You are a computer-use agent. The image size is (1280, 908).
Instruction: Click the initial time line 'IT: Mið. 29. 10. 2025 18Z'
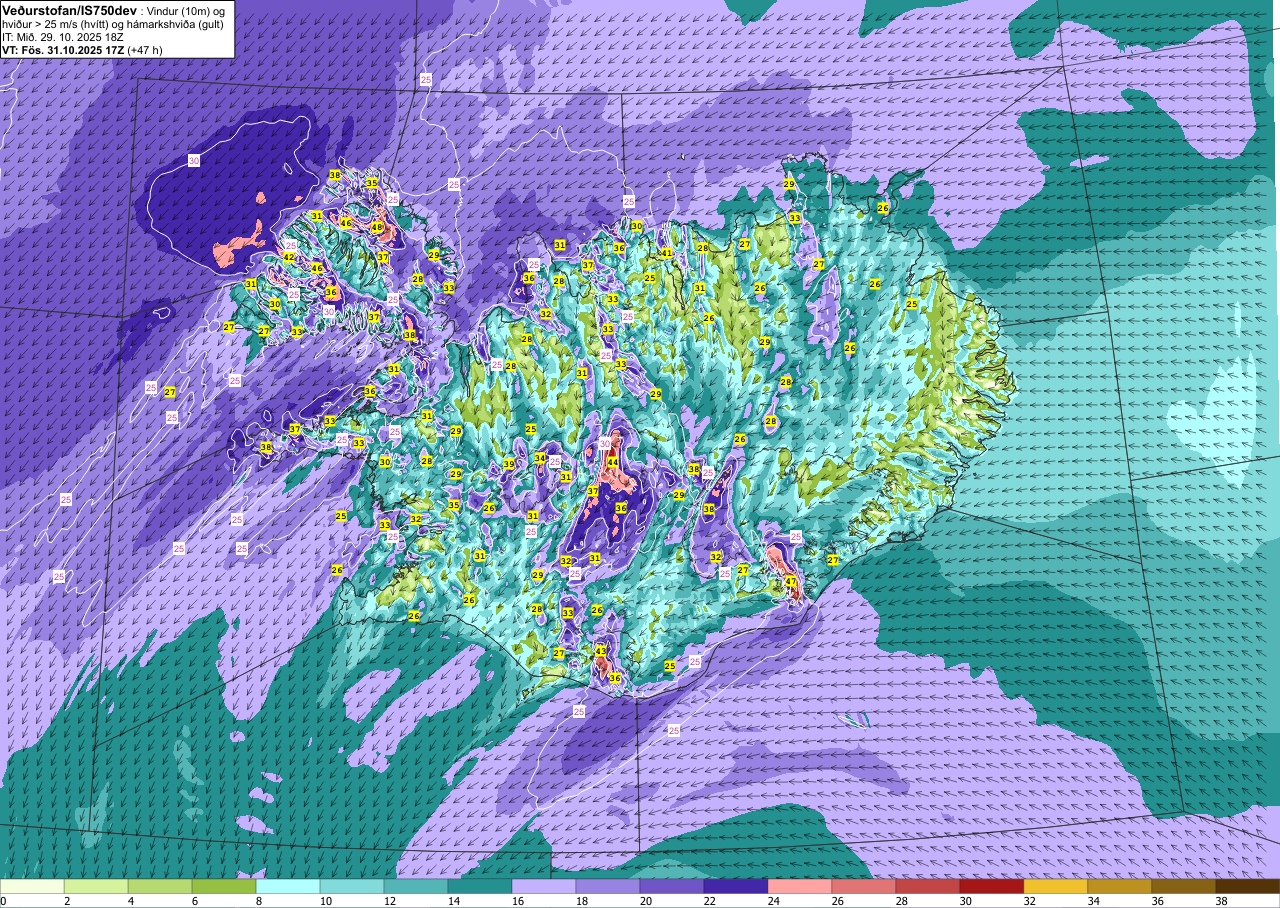65,36
